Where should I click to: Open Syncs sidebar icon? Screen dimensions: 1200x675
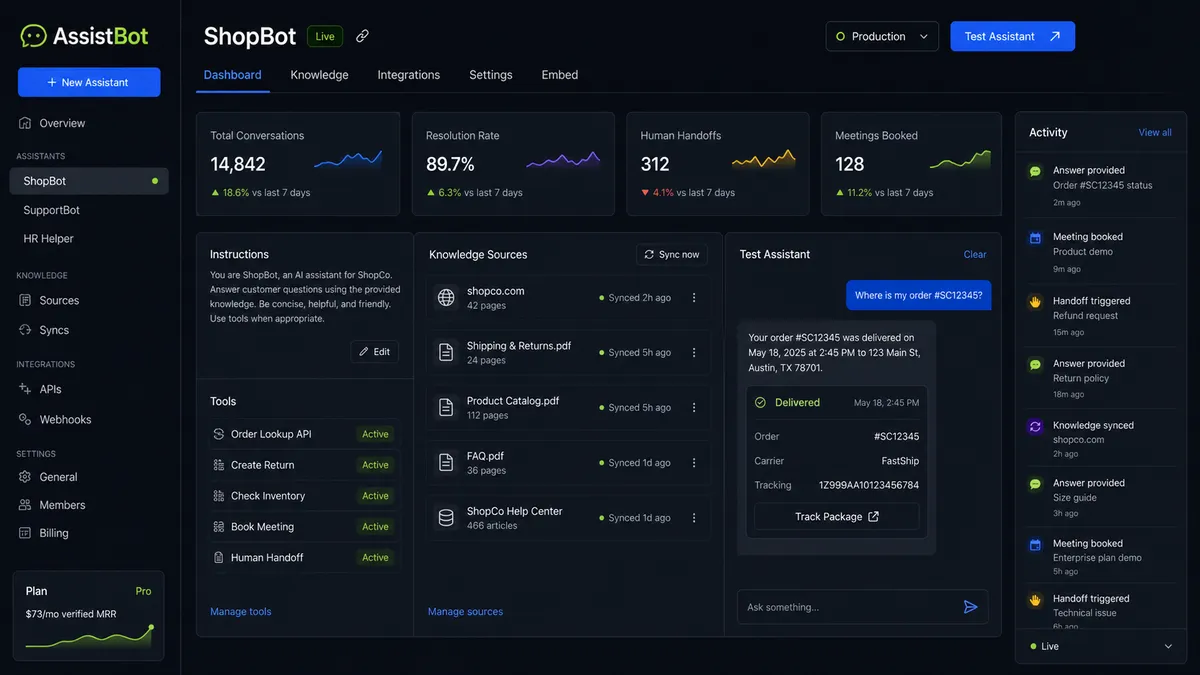(26, 330)
